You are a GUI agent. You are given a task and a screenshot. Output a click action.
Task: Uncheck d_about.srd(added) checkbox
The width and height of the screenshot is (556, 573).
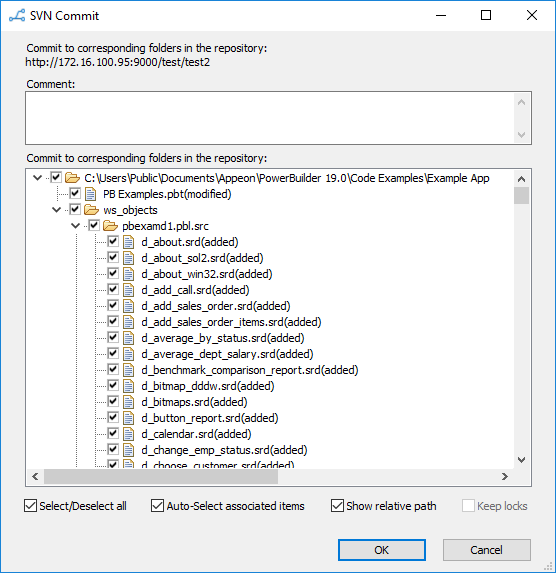coord(113,242)
